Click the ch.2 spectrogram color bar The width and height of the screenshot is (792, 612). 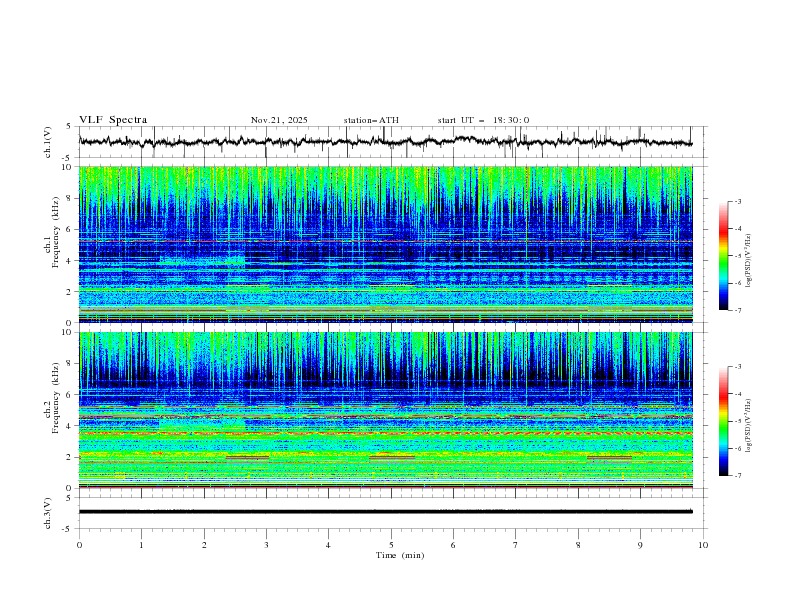point(724,421)
